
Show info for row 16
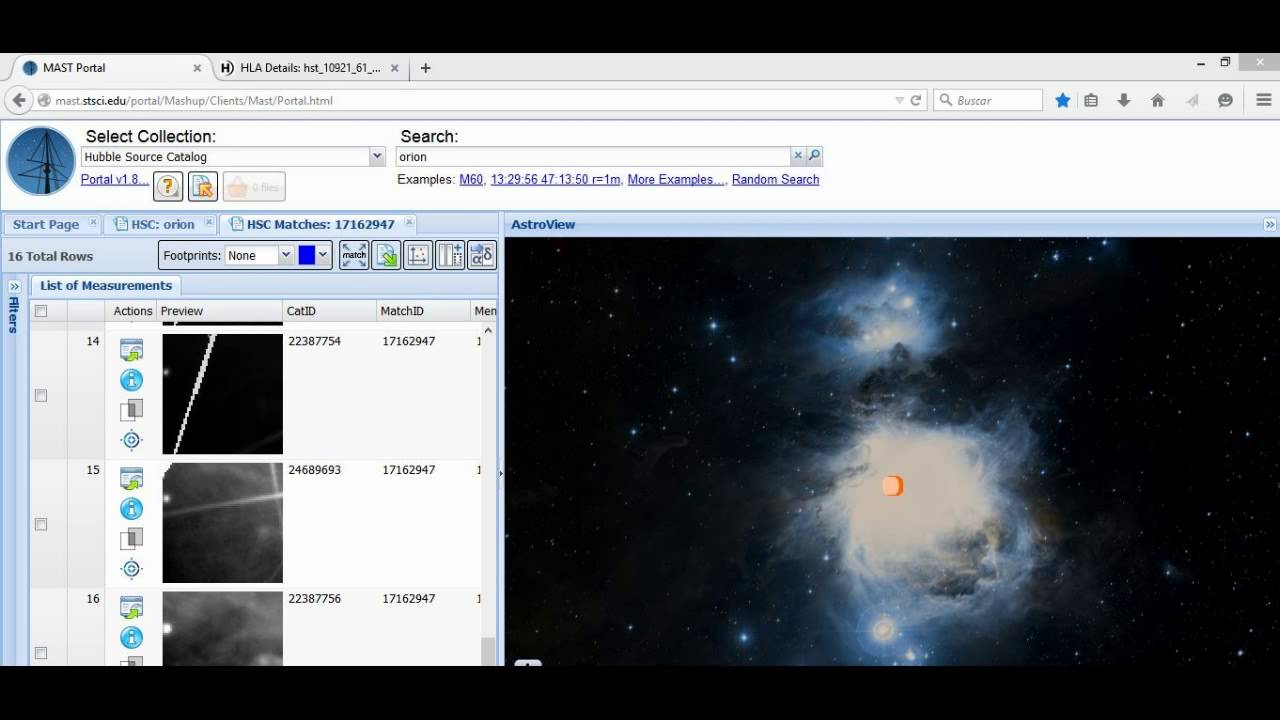tap(131, 638)
